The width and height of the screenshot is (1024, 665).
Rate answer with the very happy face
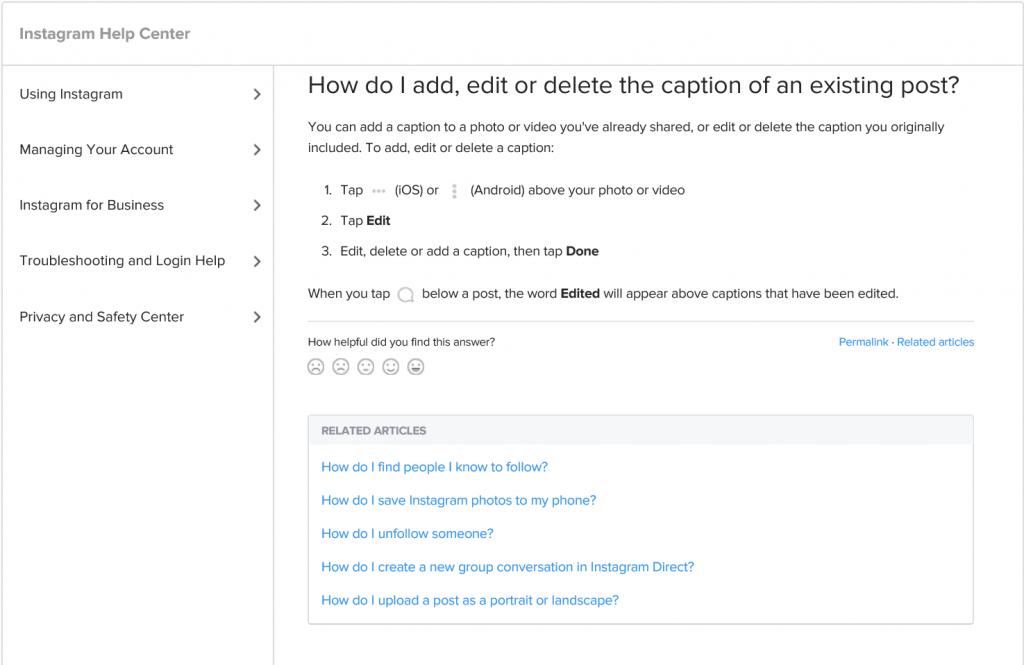[x=416, y=367]
